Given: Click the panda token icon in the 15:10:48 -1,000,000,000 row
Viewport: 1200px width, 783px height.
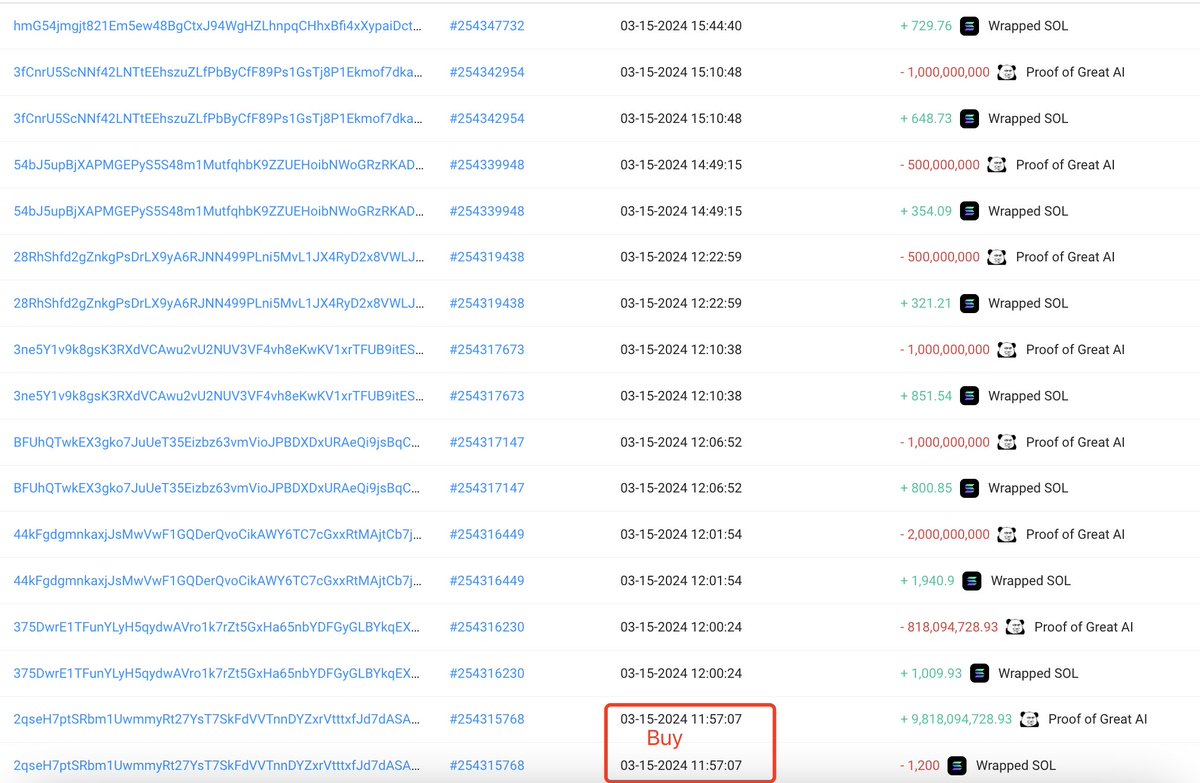Looking at the screenshot, I should (x=1007, y=72).
